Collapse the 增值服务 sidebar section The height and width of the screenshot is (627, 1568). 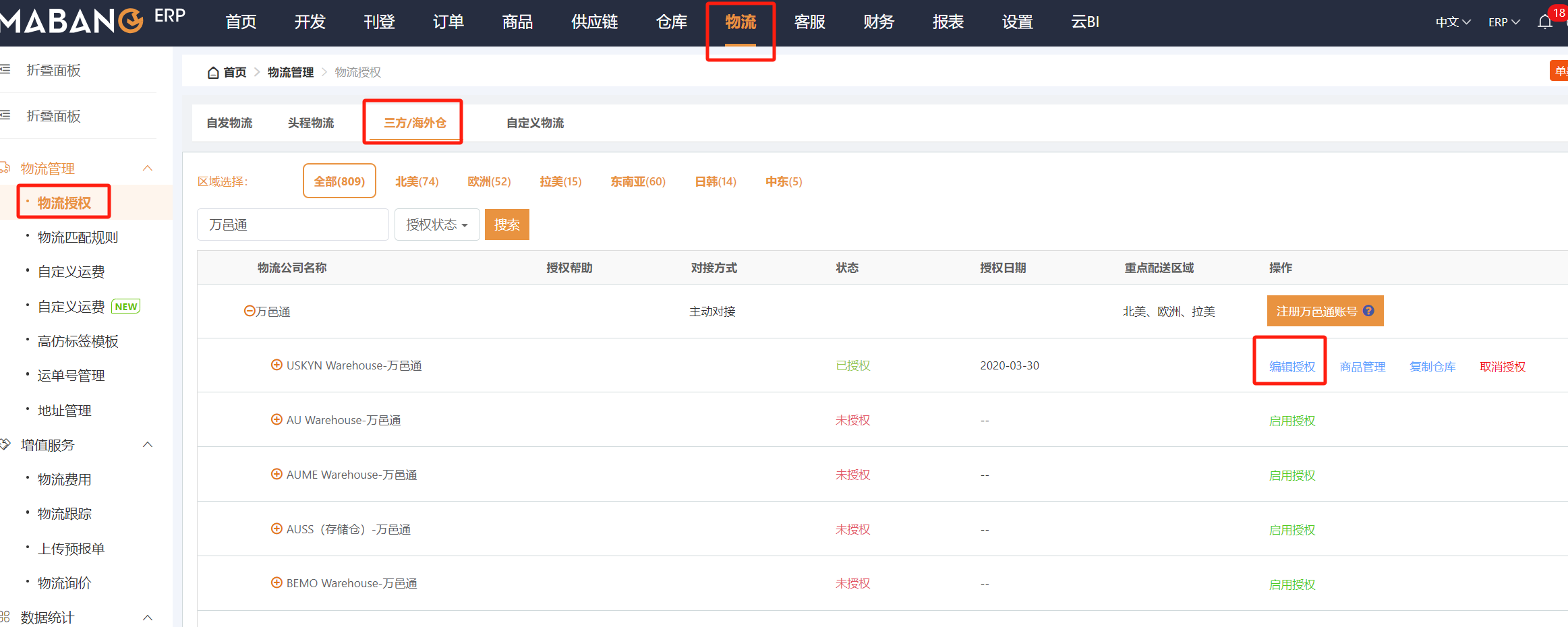(148, 444)
